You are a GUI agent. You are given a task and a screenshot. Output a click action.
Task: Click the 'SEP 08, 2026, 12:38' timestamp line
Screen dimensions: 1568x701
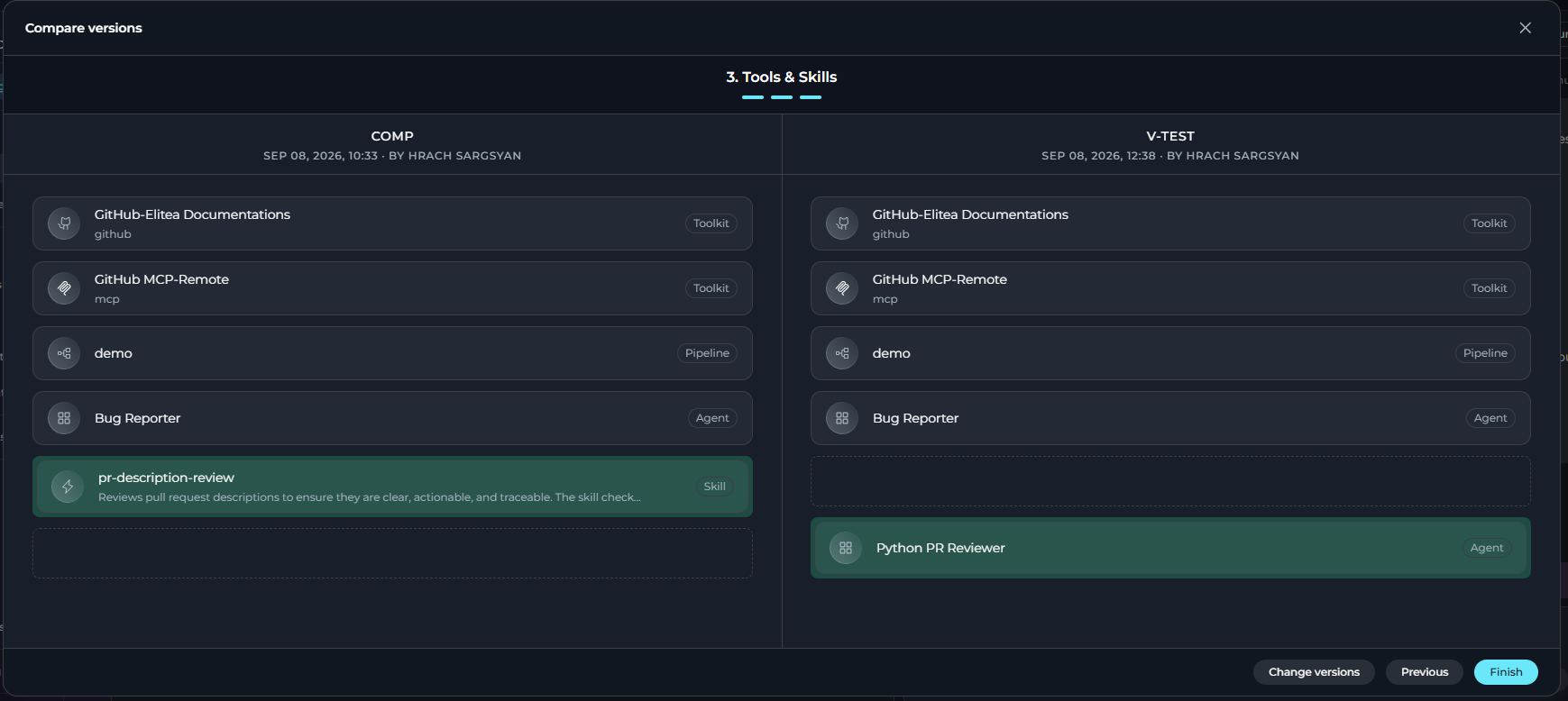tap(1170, 156)
